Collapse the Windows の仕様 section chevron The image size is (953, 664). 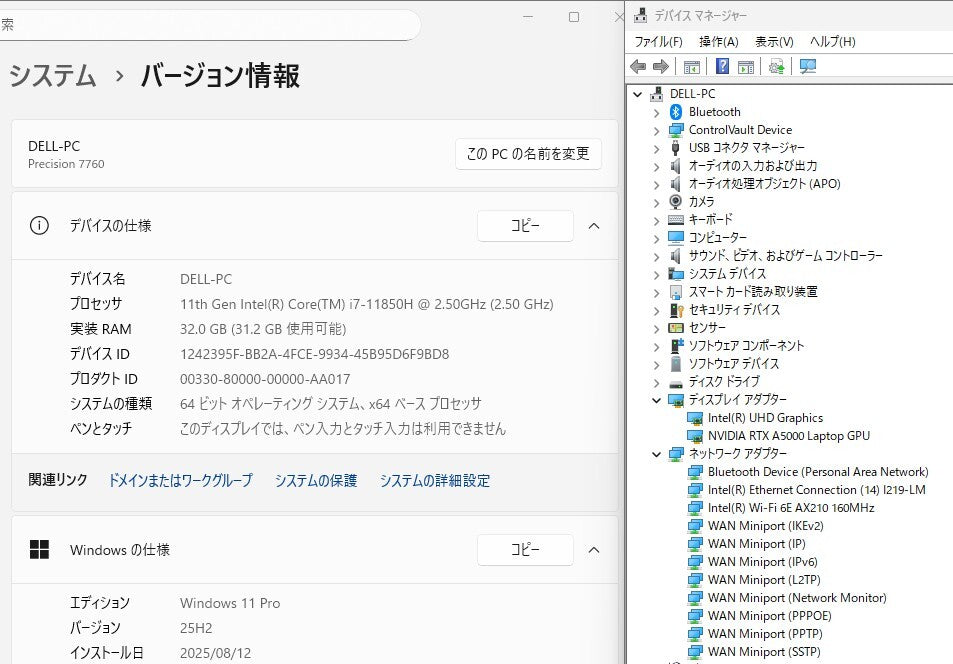coord(594,550)
